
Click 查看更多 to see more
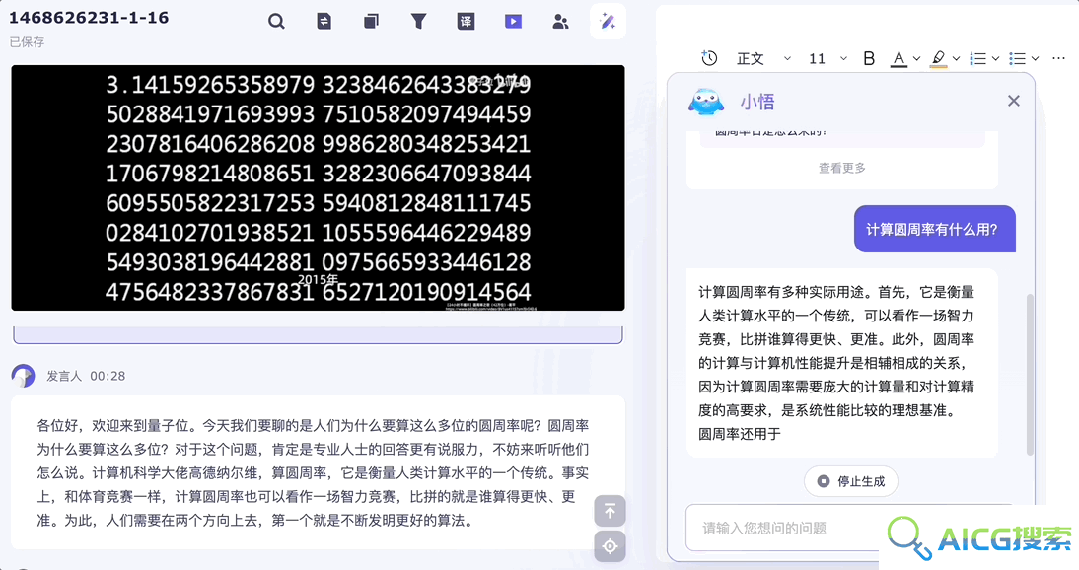click(842, 168)
